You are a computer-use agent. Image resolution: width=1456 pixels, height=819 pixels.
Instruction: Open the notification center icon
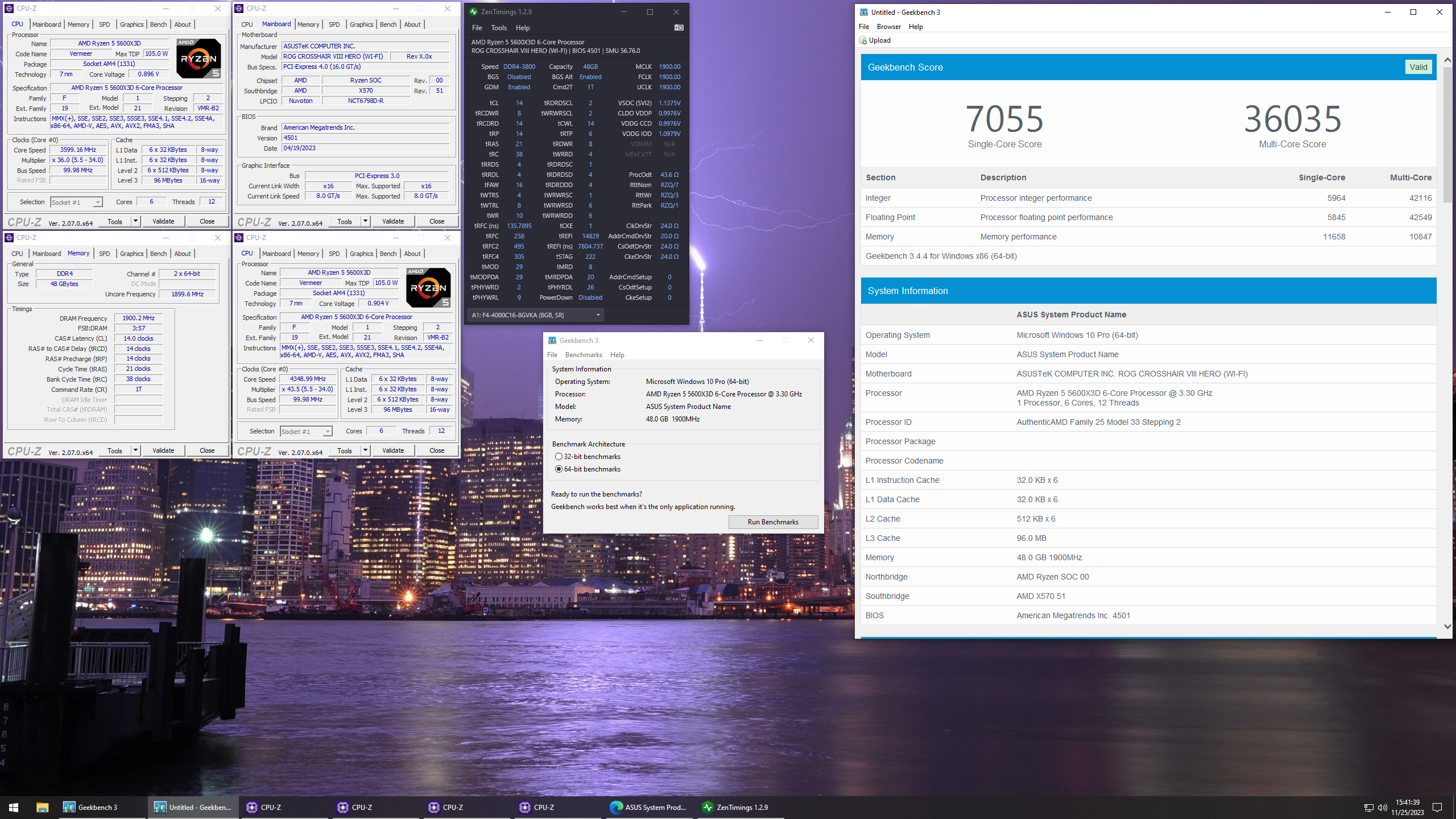tap(1437, 808)
